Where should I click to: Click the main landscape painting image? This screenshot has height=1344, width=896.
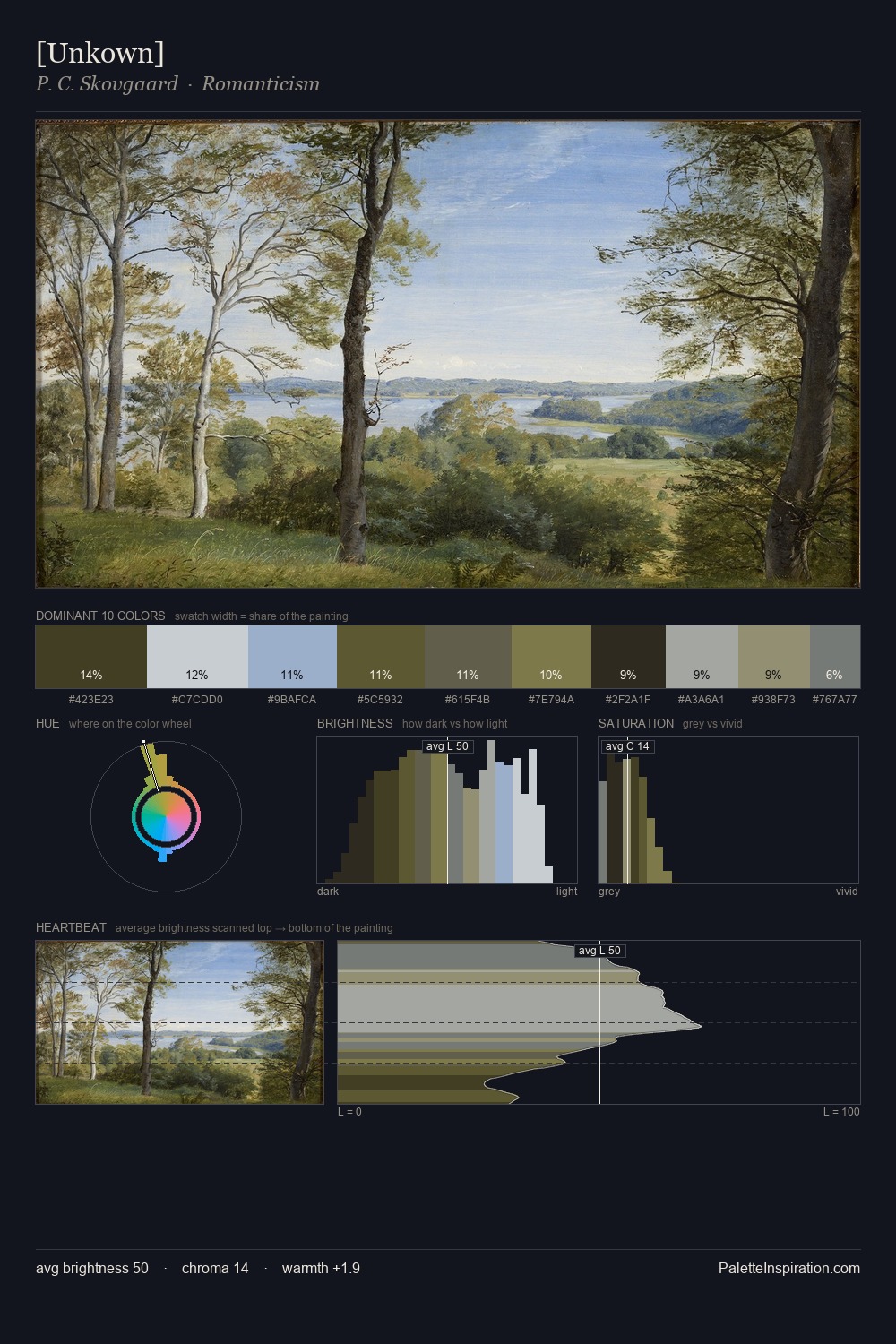tap(448, 354)
